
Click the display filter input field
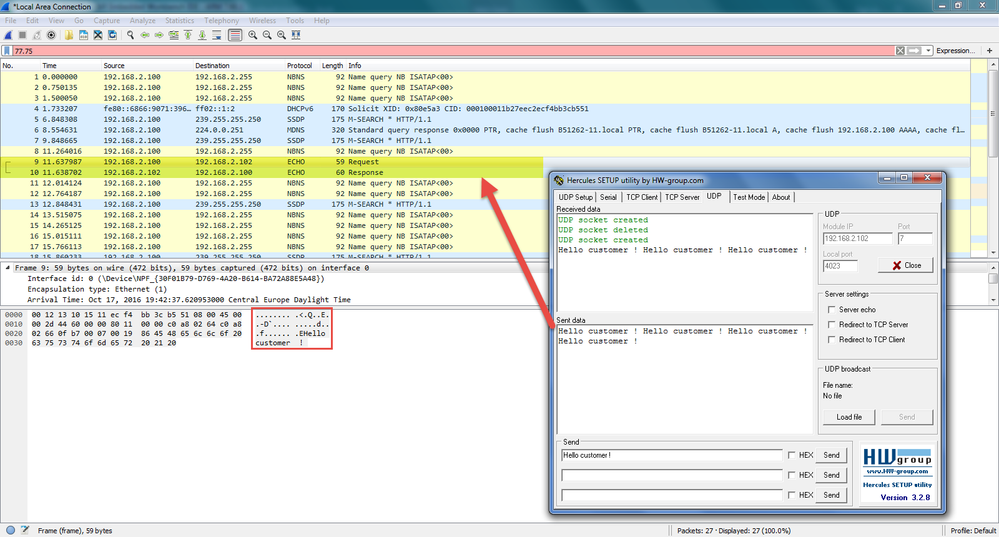[454, 50]
